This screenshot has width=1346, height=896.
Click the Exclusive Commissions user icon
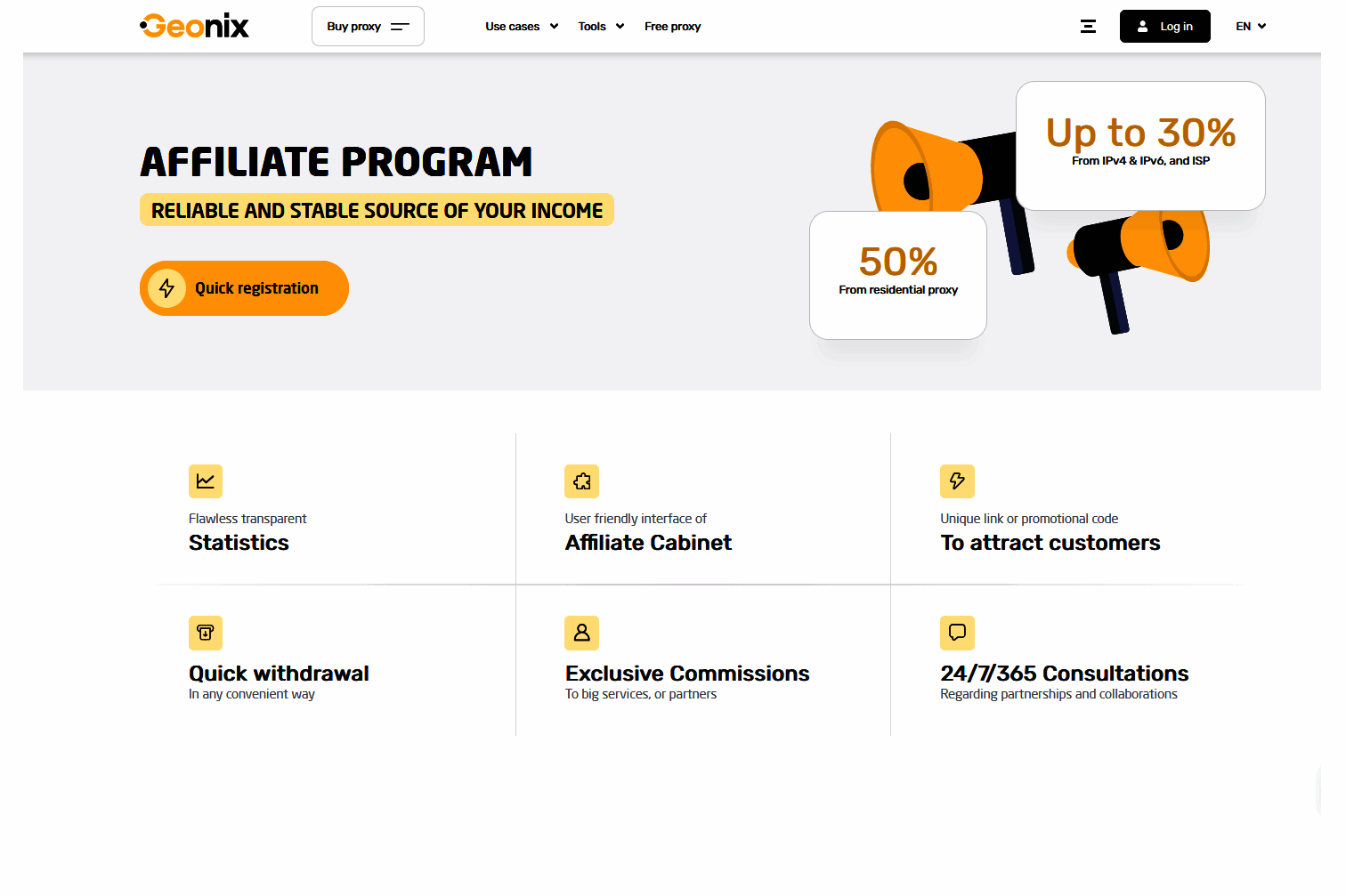(x=581, y=633)
